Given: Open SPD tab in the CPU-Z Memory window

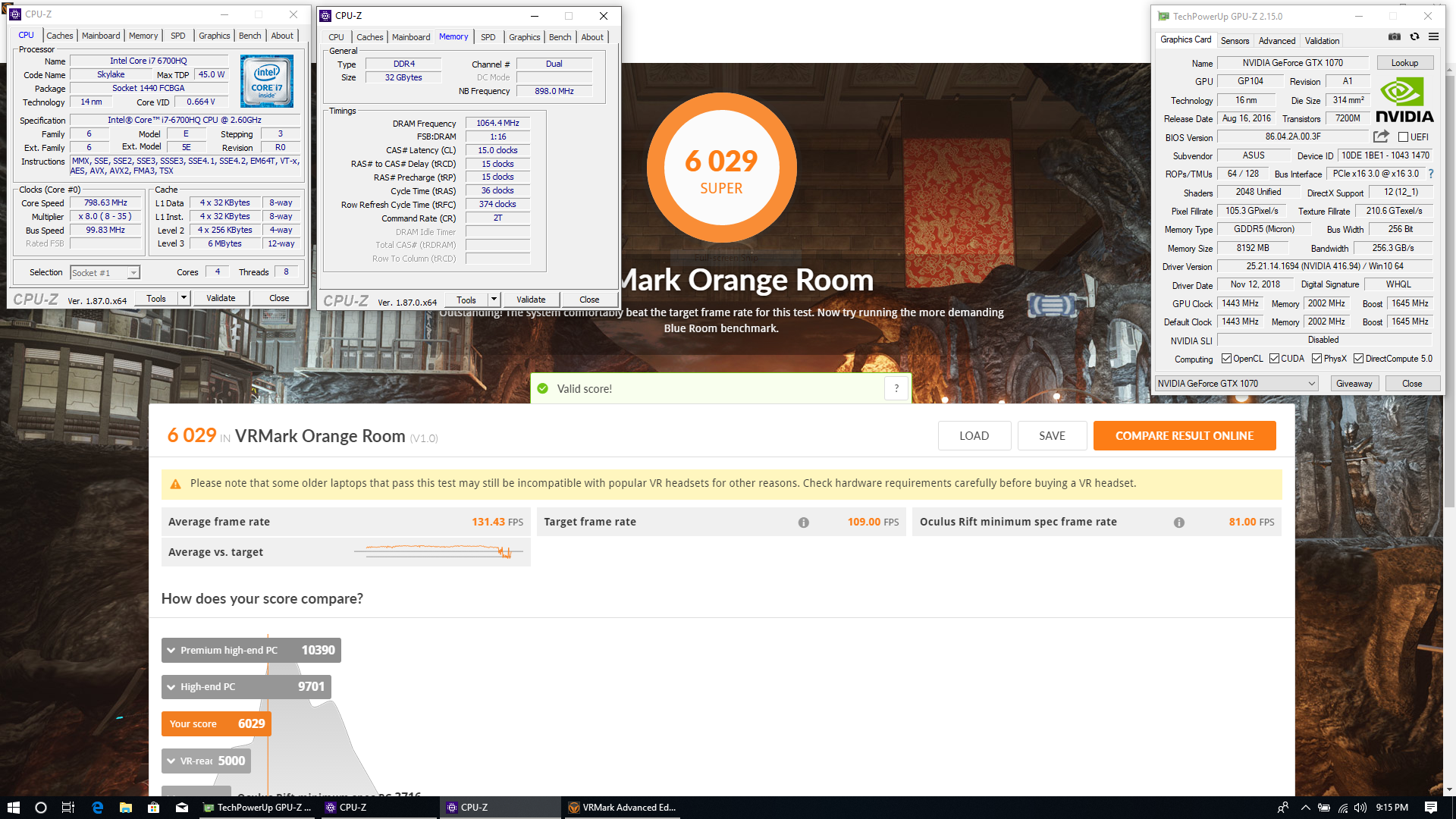Looking at the screenshot, I should point(488,37).
